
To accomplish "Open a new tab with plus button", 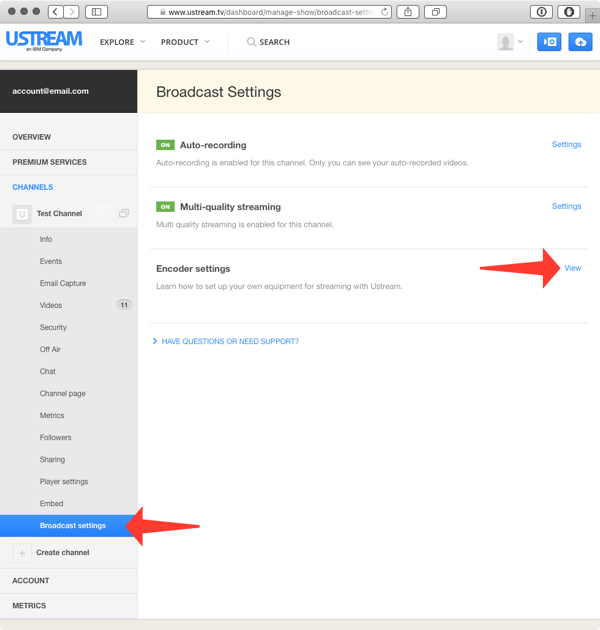I will point(592,16).
